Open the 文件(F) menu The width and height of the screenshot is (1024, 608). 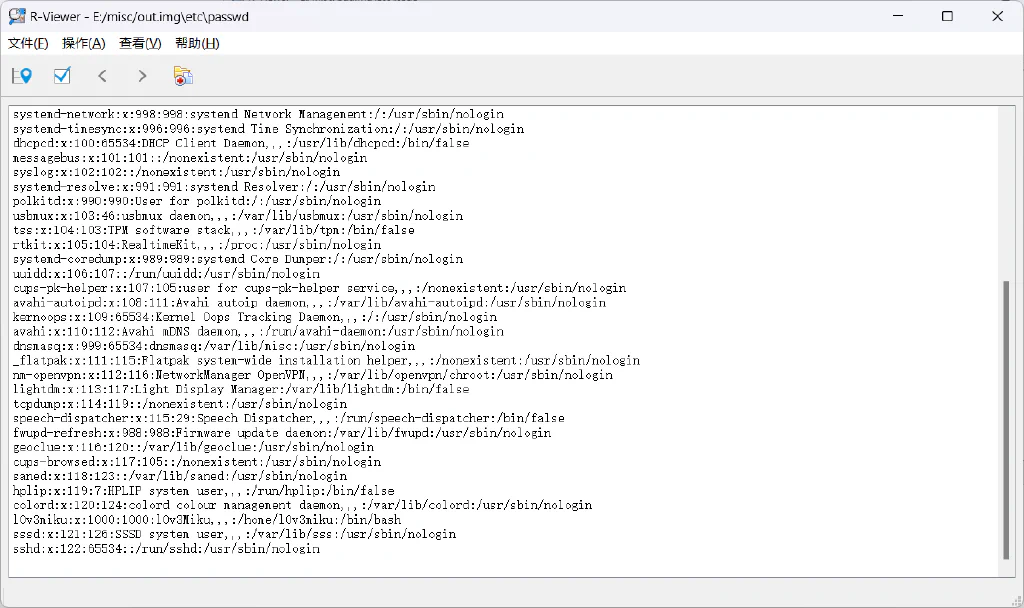pos(28,44)
